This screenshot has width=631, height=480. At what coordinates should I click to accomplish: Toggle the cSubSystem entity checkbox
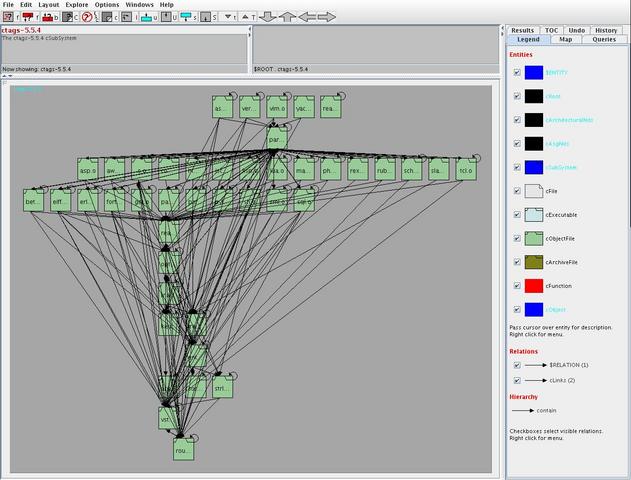click(517, 167)
